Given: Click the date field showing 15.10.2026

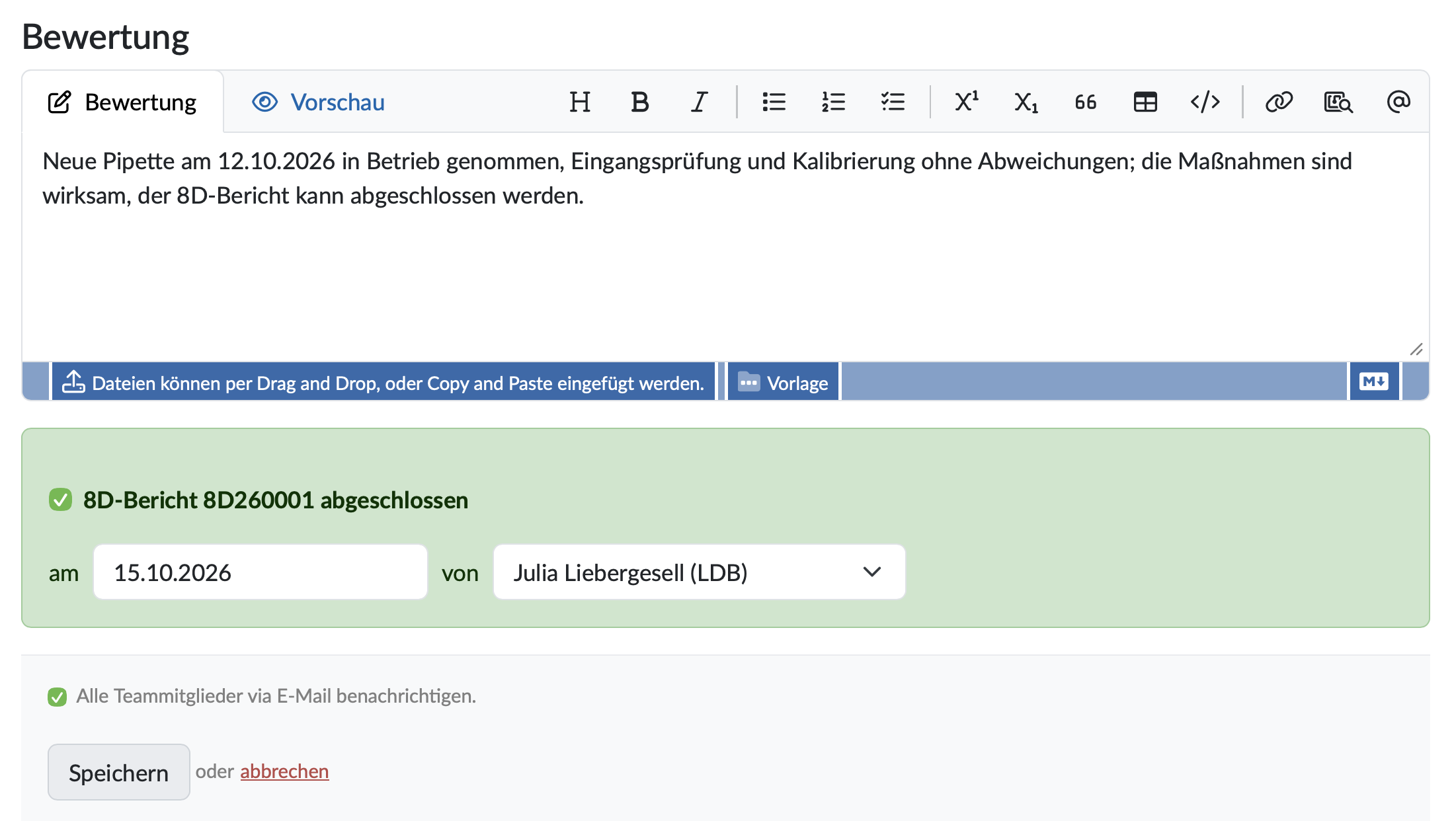Looking at the screenshot, I should [x=261, y=572].
